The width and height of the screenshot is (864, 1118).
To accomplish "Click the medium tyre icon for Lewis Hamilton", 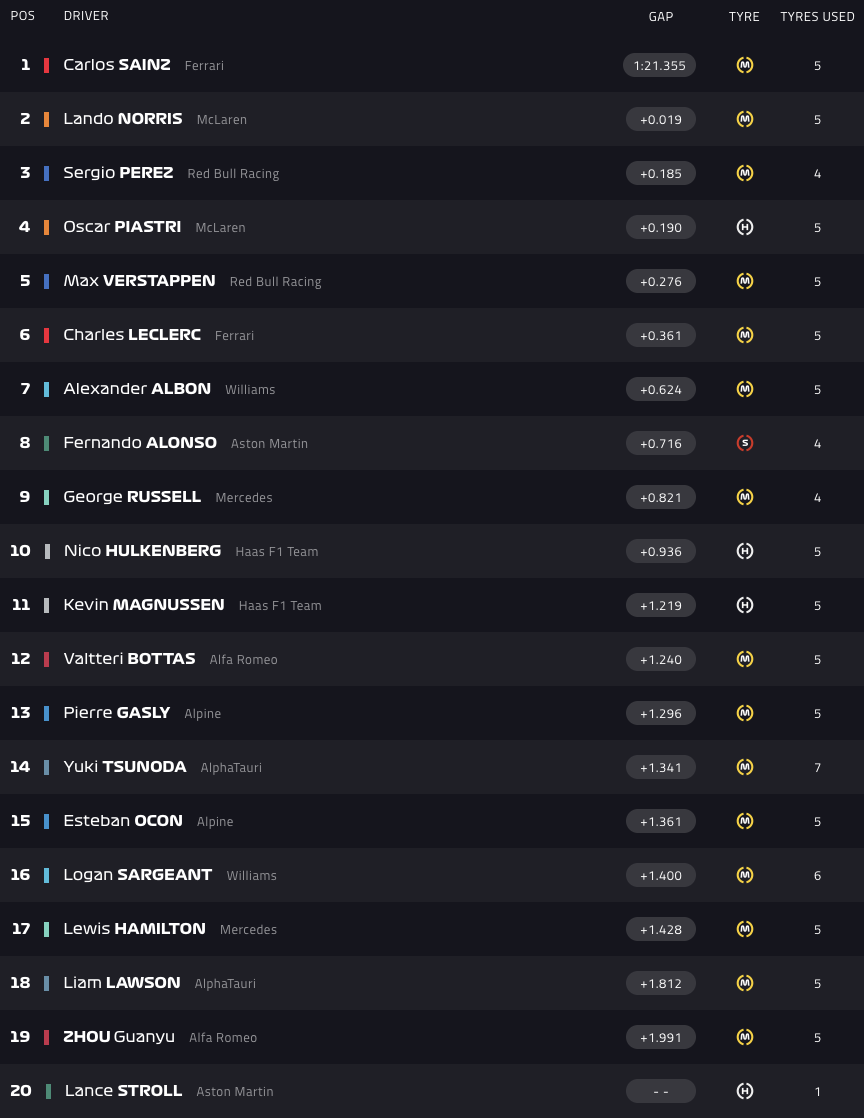I will (744, 929).
